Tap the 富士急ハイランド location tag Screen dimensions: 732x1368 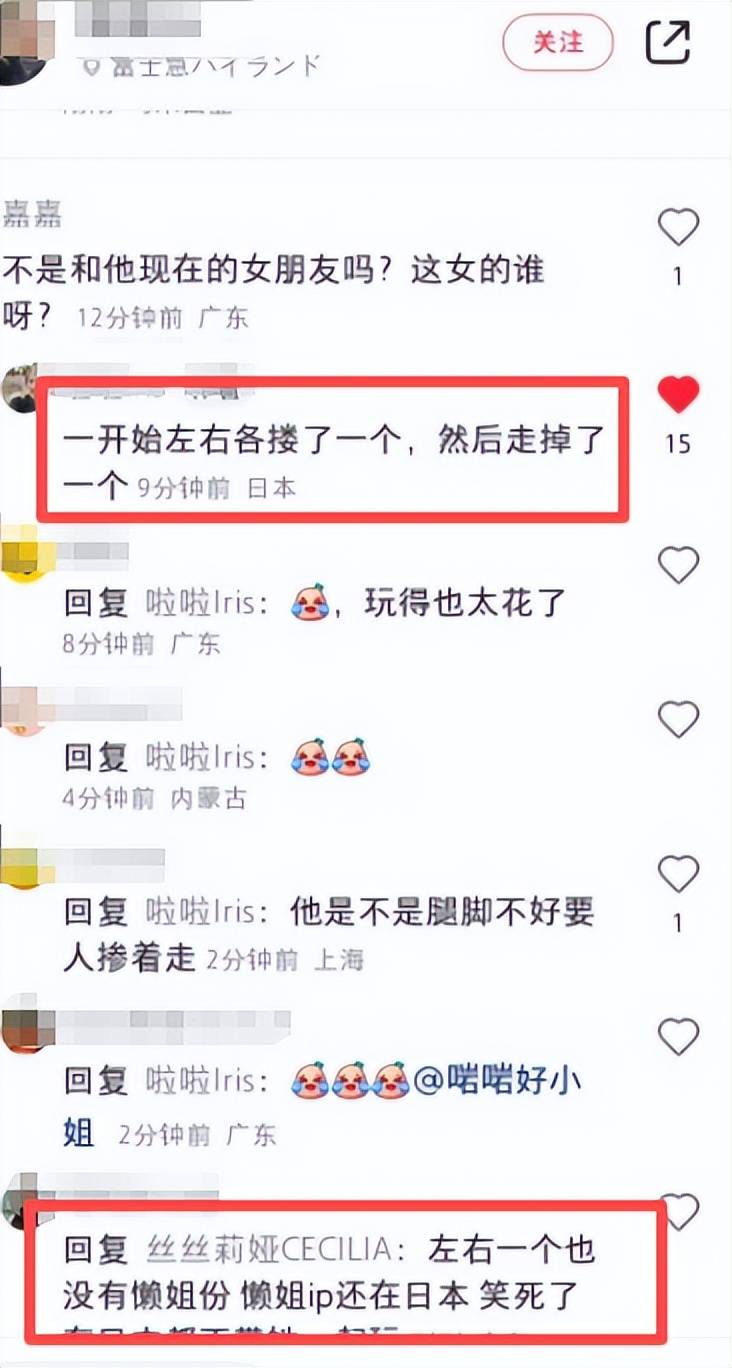pos(203,66)
